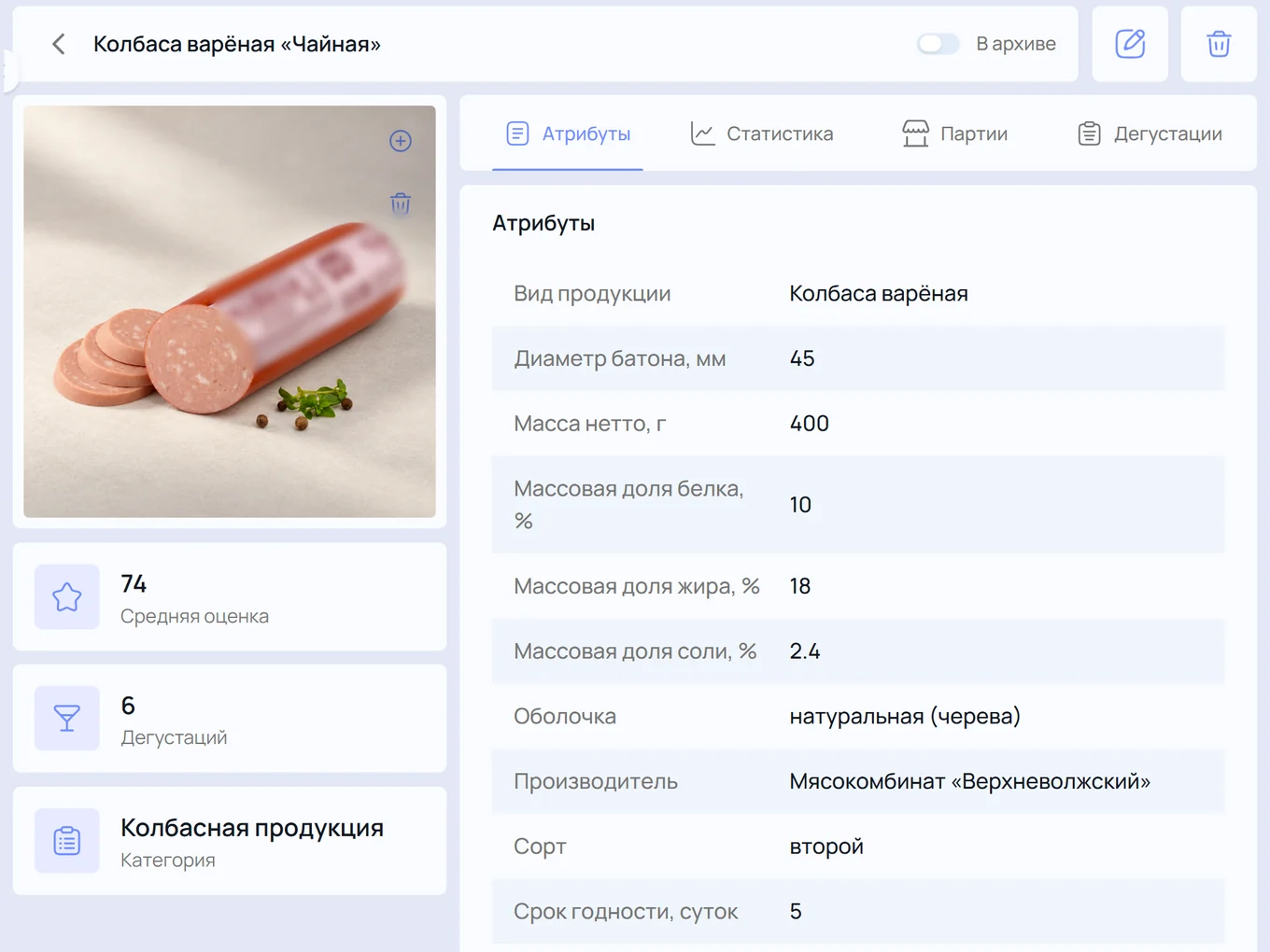Go back using the left chevron arrow
Screen dimensions: 1270x952
point(59,44)
